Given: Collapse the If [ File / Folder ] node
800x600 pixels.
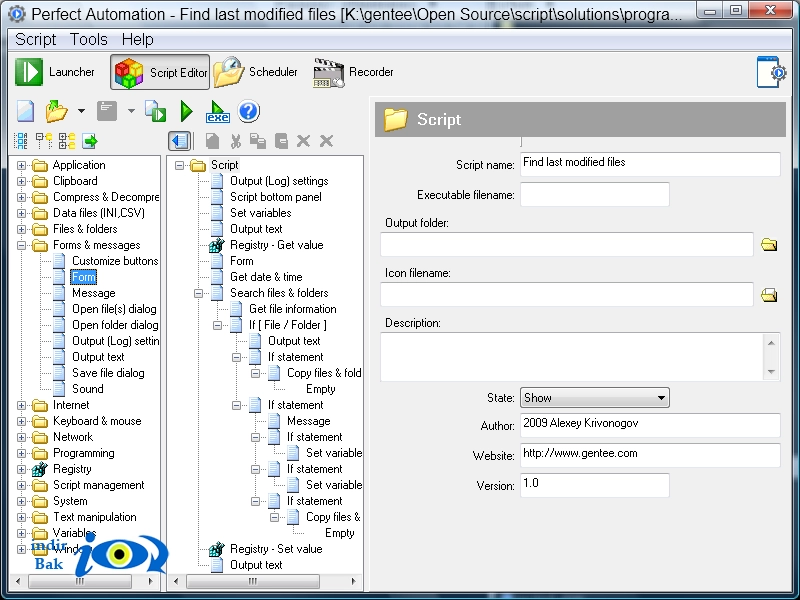Looking at the screenshot, I should pyautogui.click(x=217, y=326).
